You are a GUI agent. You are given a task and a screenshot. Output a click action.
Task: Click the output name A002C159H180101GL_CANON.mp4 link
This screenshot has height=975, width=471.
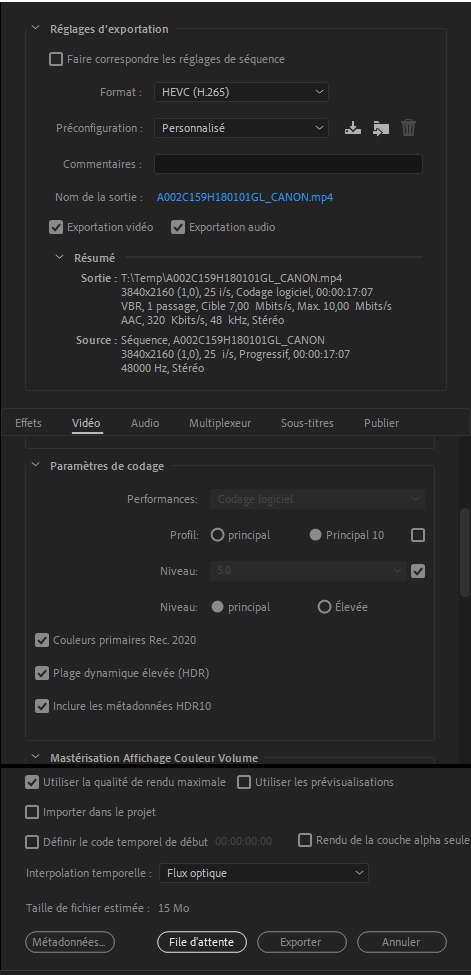245,197
